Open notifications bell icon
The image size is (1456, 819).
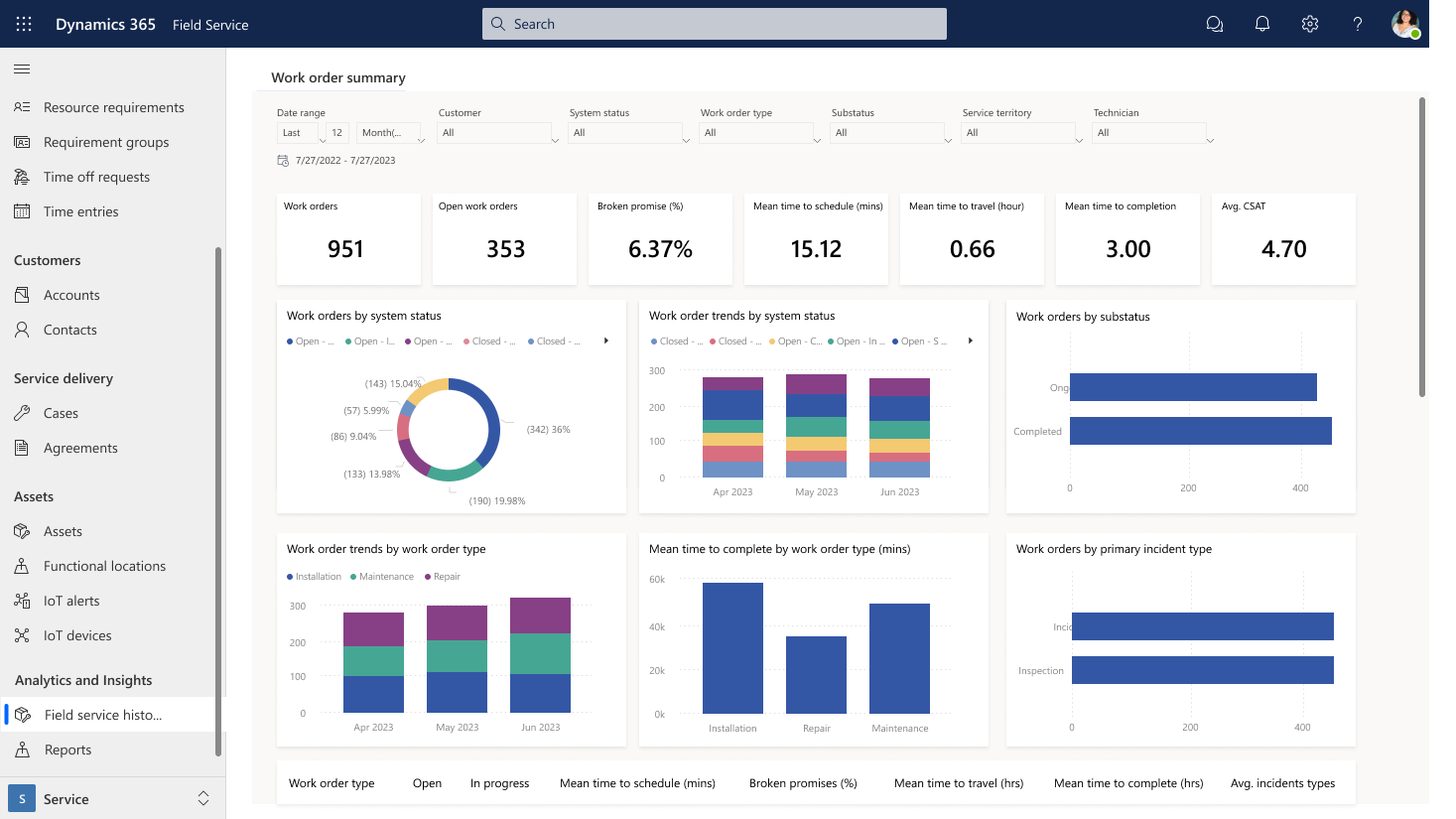point(1261,24)
